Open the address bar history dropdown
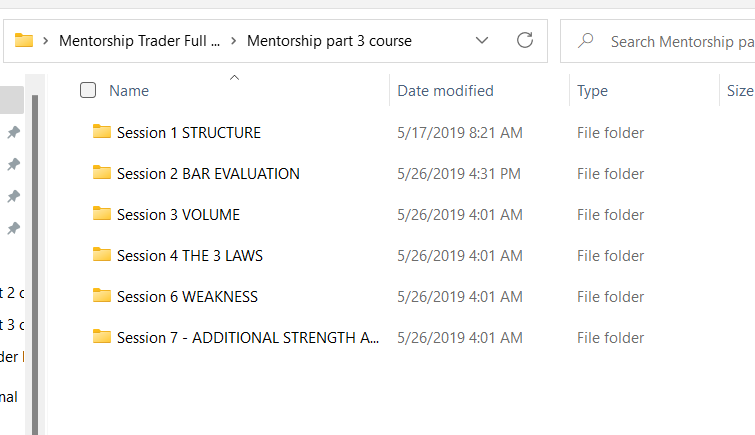The height and width of the screenshot is (435, 755). (482, 41)
